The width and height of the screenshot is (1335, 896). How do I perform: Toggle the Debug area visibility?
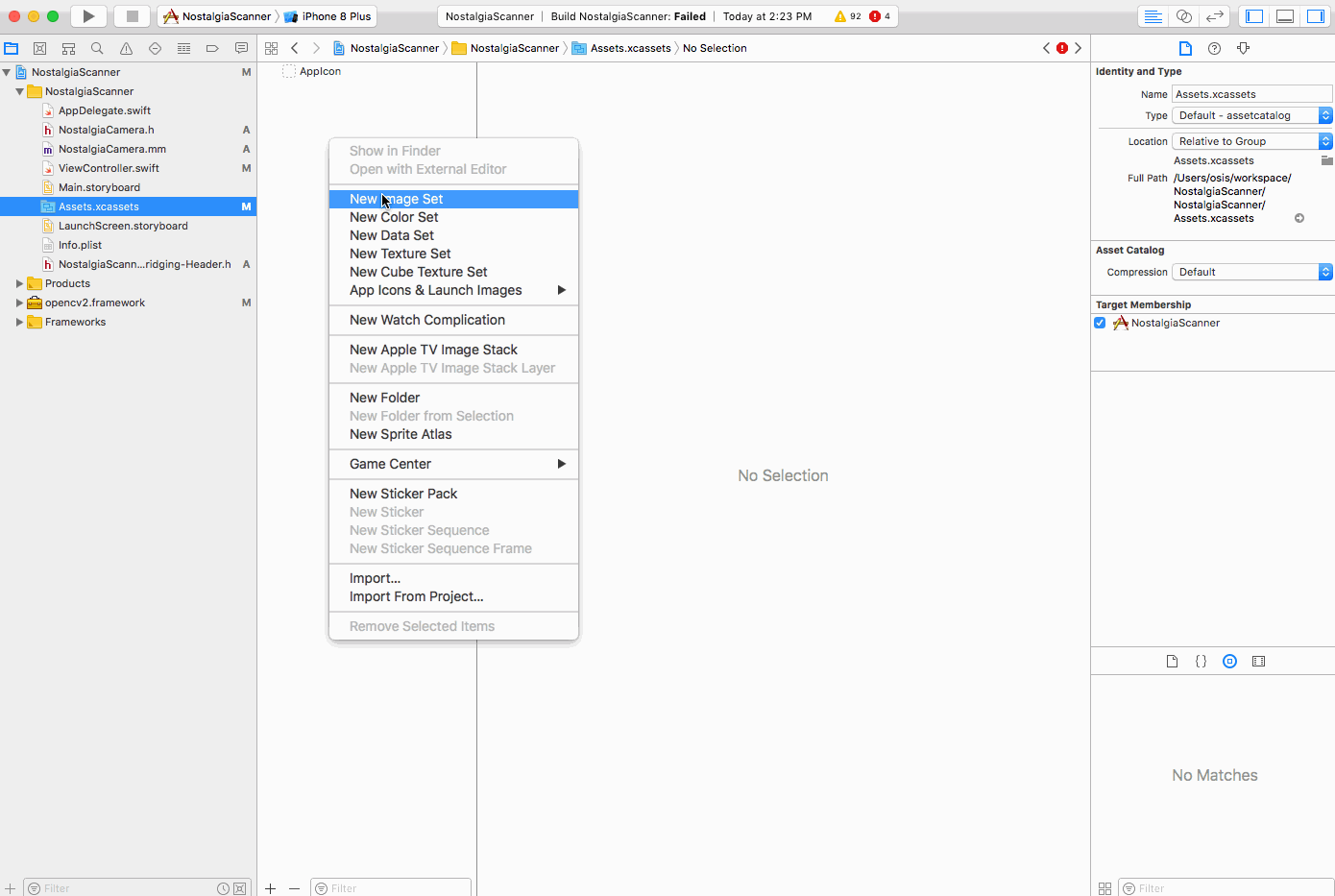pyautogui.click(x=1285, y=16)
